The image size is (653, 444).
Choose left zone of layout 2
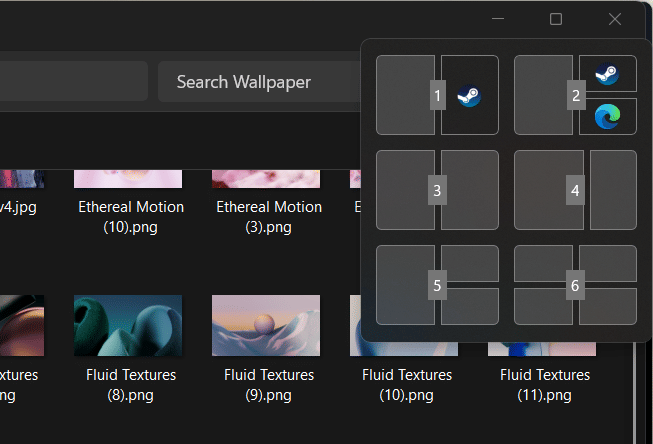click(x=543, y=95)
